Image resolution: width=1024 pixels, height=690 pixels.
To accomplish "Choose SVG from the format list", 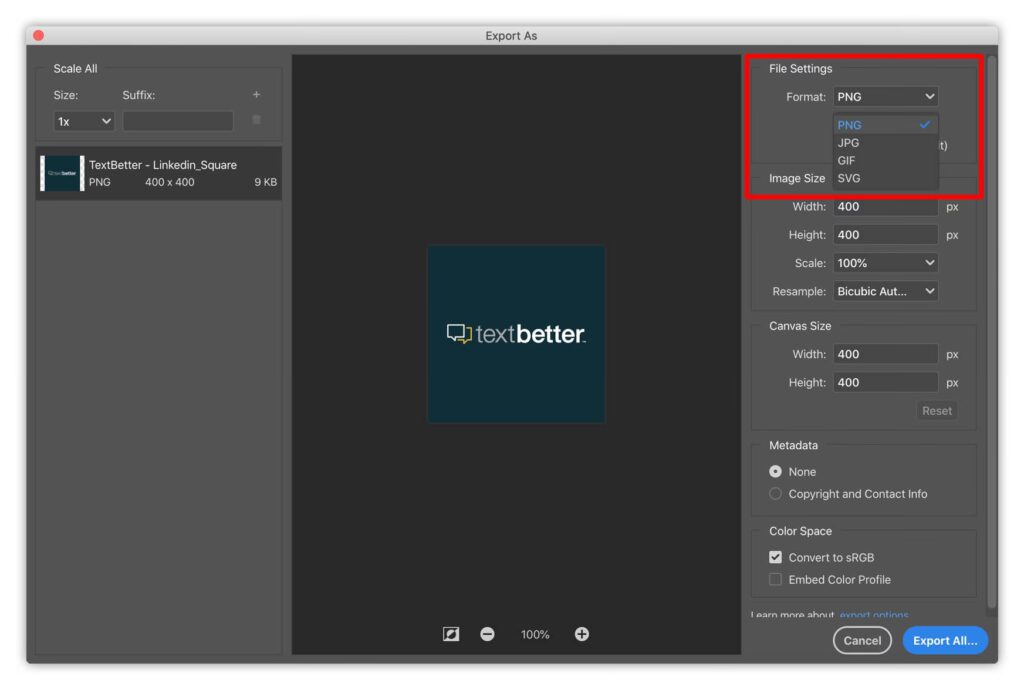I will pyautogui.click(x=849, y=178).
